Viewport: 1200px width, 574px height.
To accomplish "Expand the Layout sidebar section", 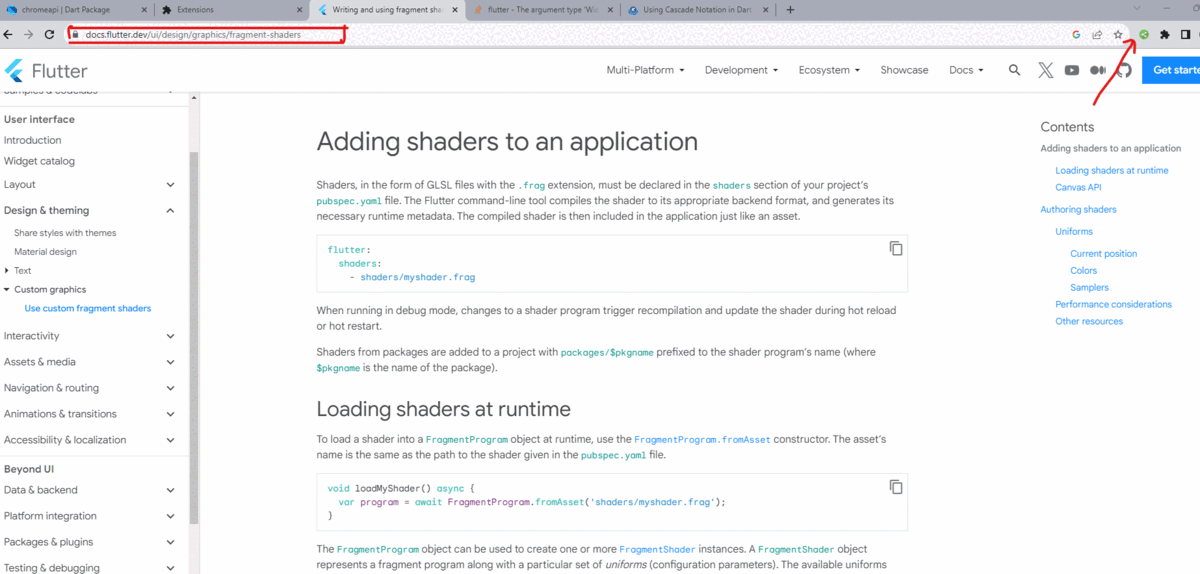I will click(170, 185).
